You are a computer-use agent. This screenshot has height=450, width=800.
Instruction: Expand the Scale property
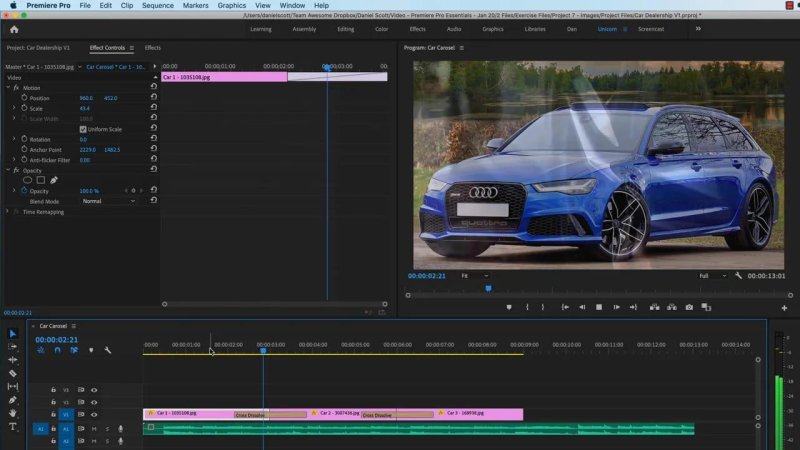[x=14, y=108]
